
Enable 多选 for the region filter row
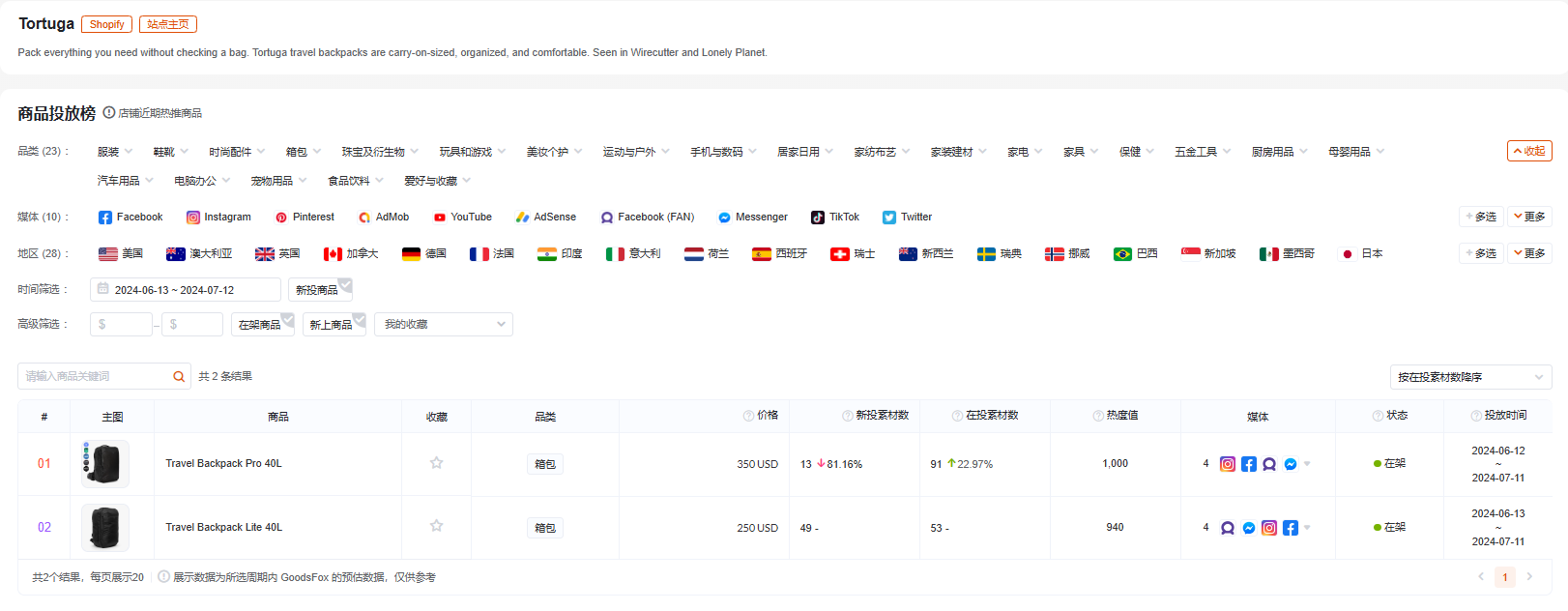click(x=1481, y=253)
